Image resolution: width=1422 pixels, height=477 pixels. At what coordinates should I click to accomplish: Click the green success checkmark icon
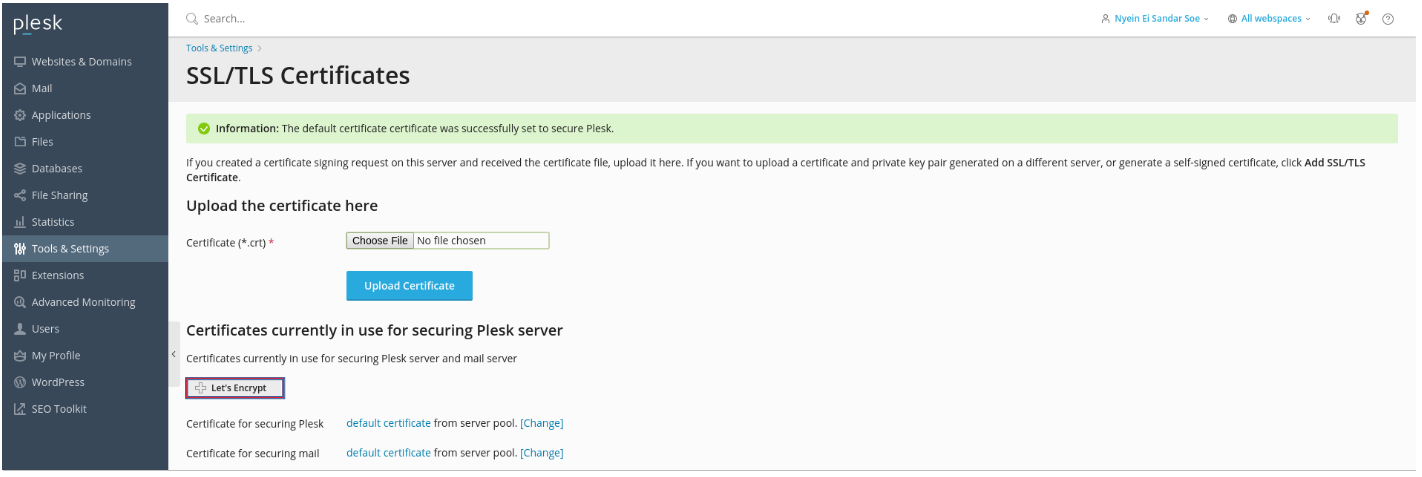[x=204, y=129]
